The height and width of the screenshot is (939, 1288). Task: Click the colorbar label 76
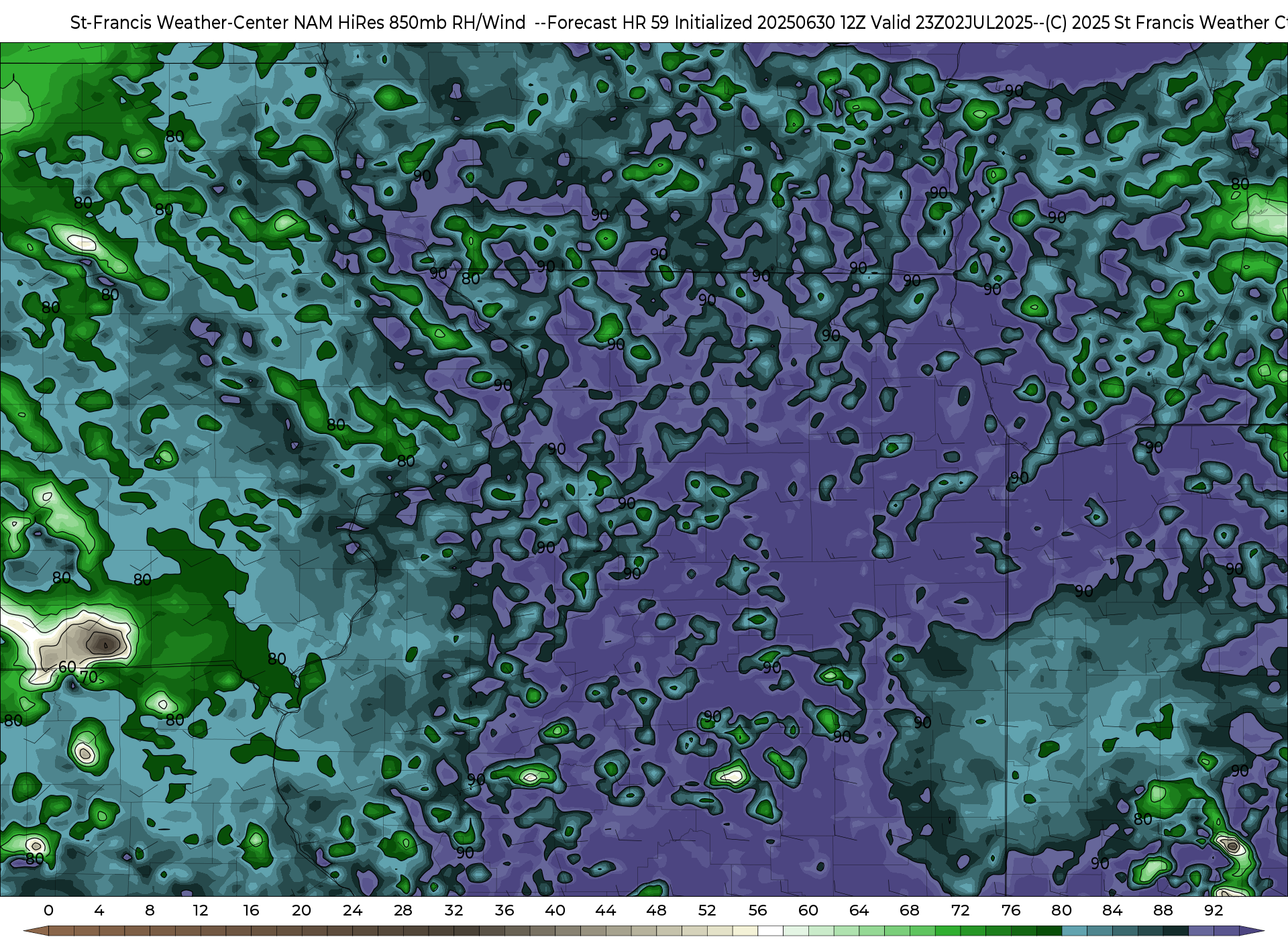(x=1011, y=910)
